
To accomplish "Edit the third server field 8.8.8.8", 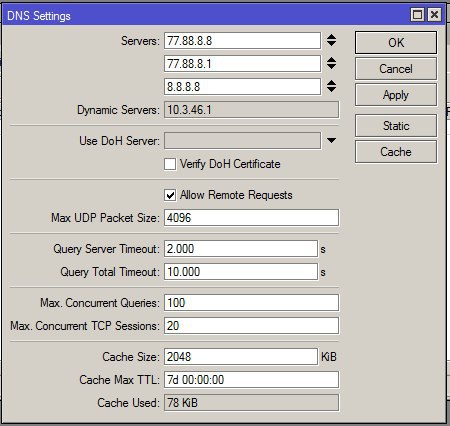I will click(242, 87).
